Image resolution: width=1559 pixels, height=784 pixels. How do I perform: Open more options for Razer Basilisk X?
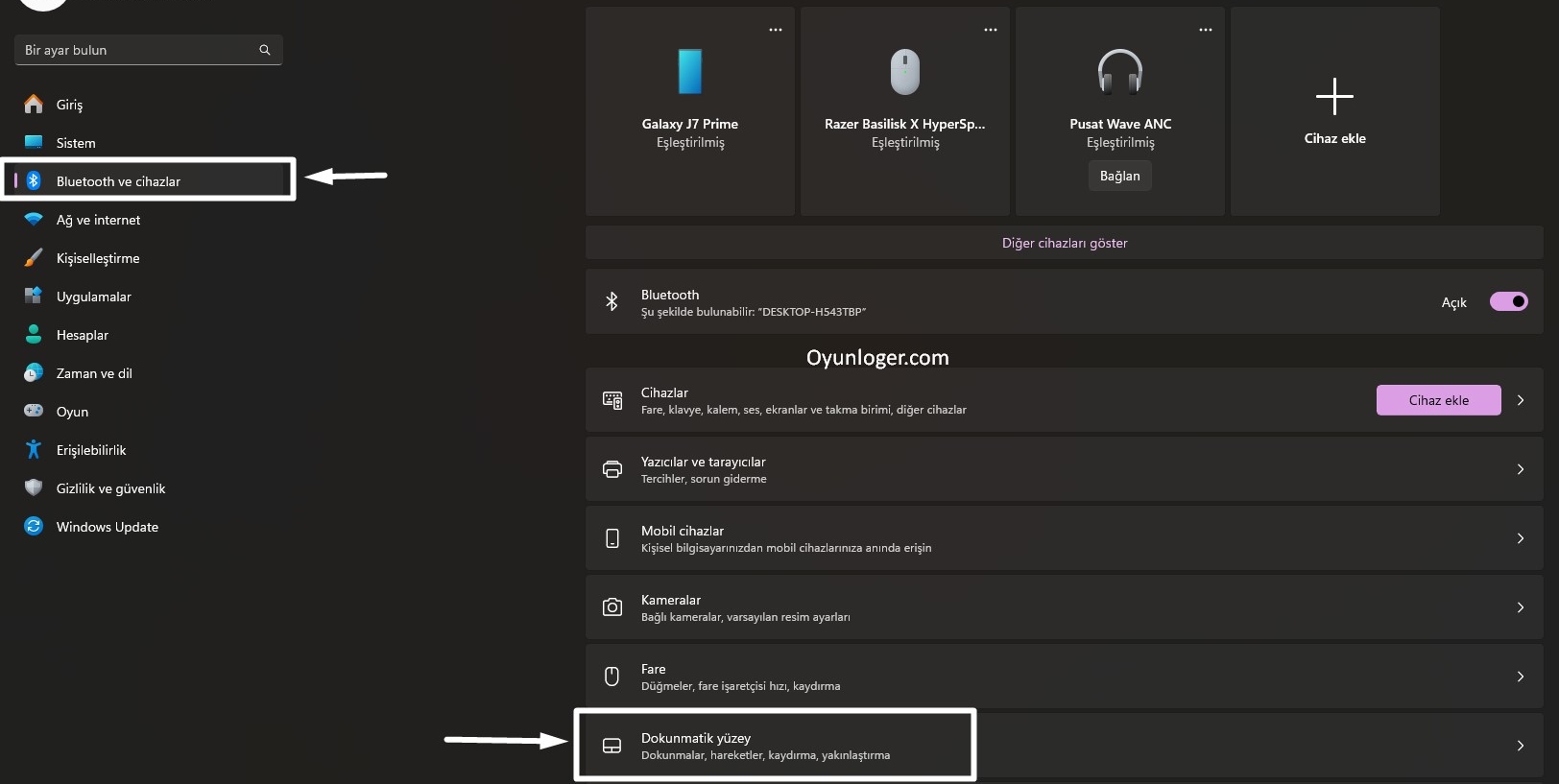pyautogui.click(x=991, y=30)
